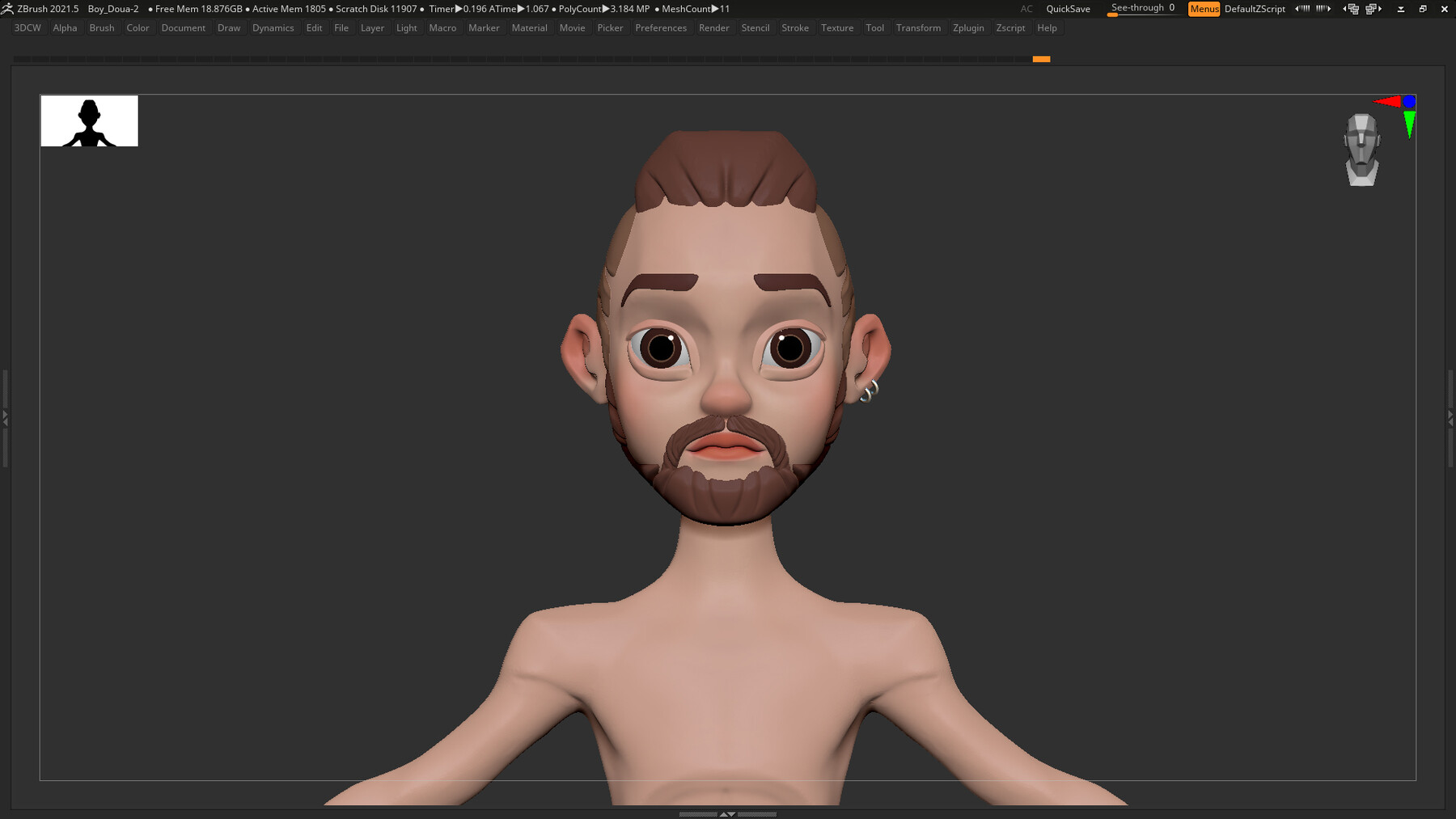Click the green Y axis cone
This screenshot has width=1456, height=819.
click(x=1409, y=125)
